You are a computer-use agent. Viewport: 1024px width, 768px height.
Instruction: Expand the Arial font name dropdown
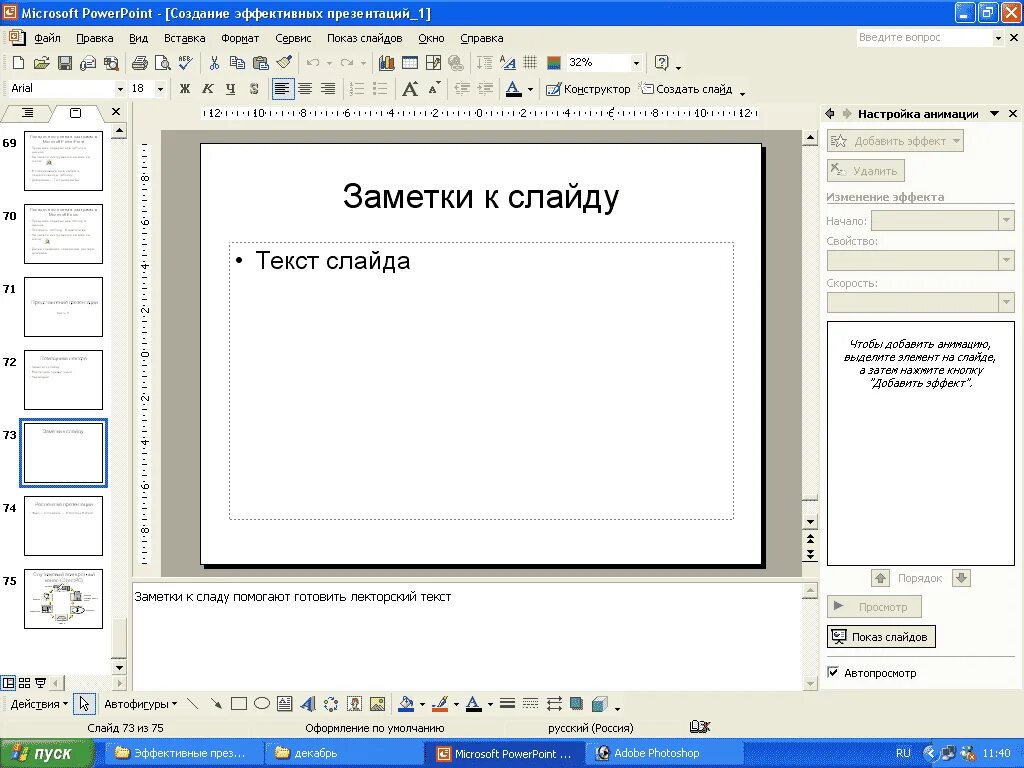pos(120,89)
